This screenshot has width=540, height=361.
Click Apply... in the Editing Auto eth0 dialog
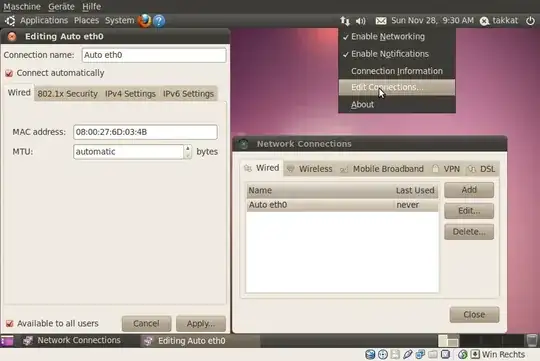click(x=201, y=324)
